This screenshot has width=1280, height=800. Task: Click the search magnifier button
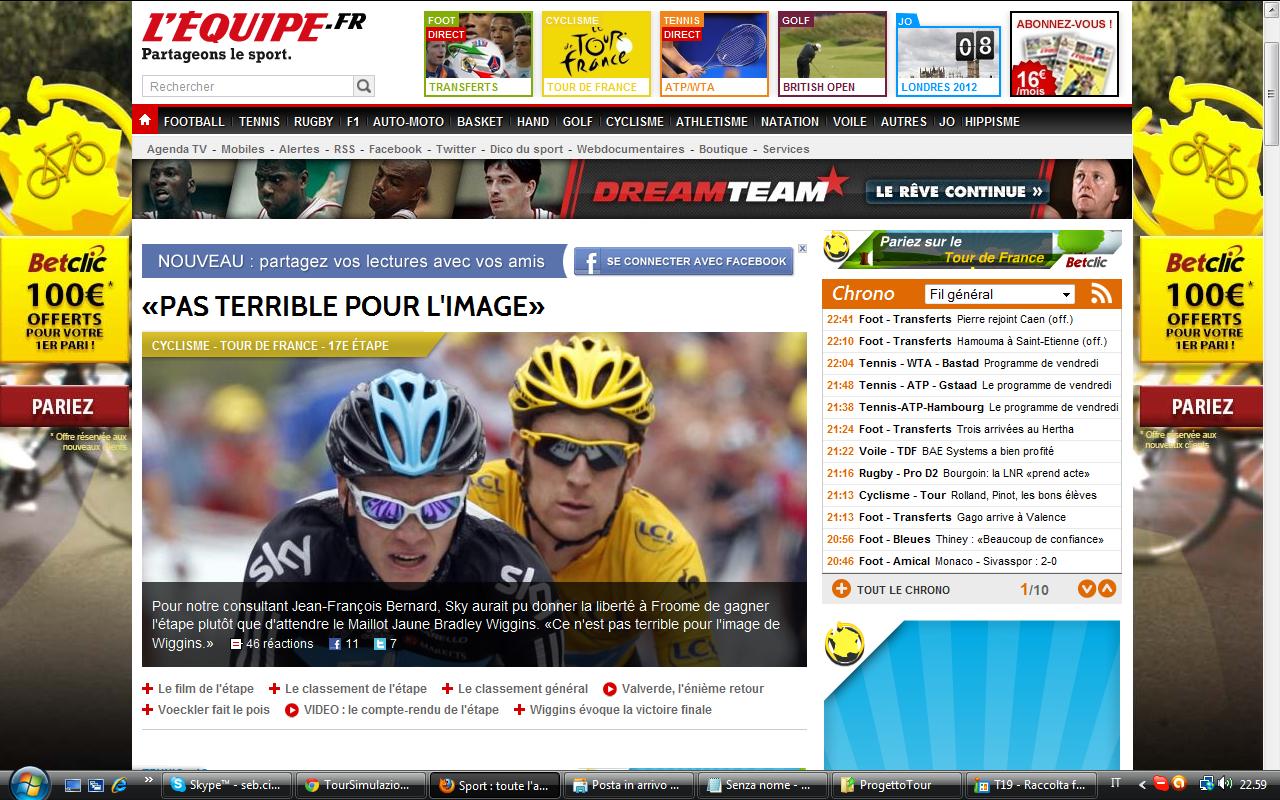pyautogui.click(x=364, y=86)
